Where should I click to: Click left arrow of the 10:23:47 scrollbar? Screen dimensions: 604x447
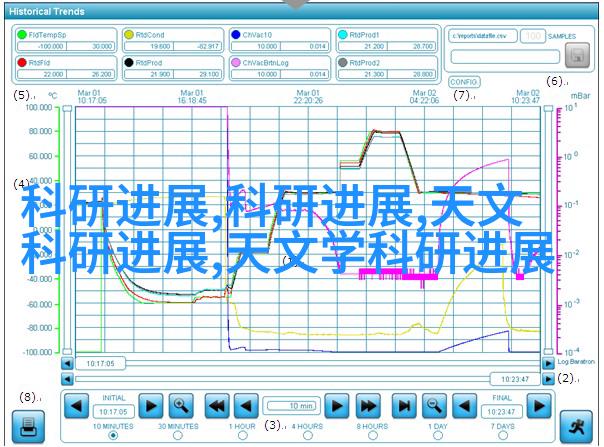(67, 379)
